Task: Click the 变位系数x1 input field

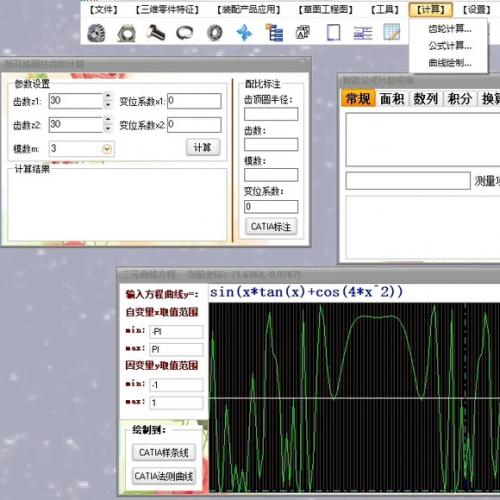Action: coord(194,101)
